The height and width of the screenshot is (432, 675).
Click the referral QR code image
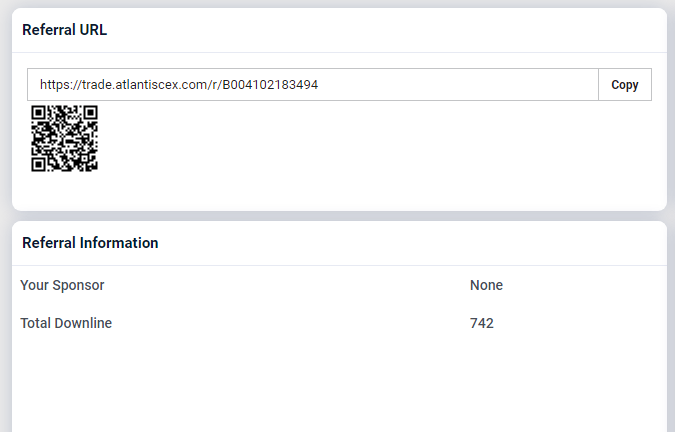[64, 139]
